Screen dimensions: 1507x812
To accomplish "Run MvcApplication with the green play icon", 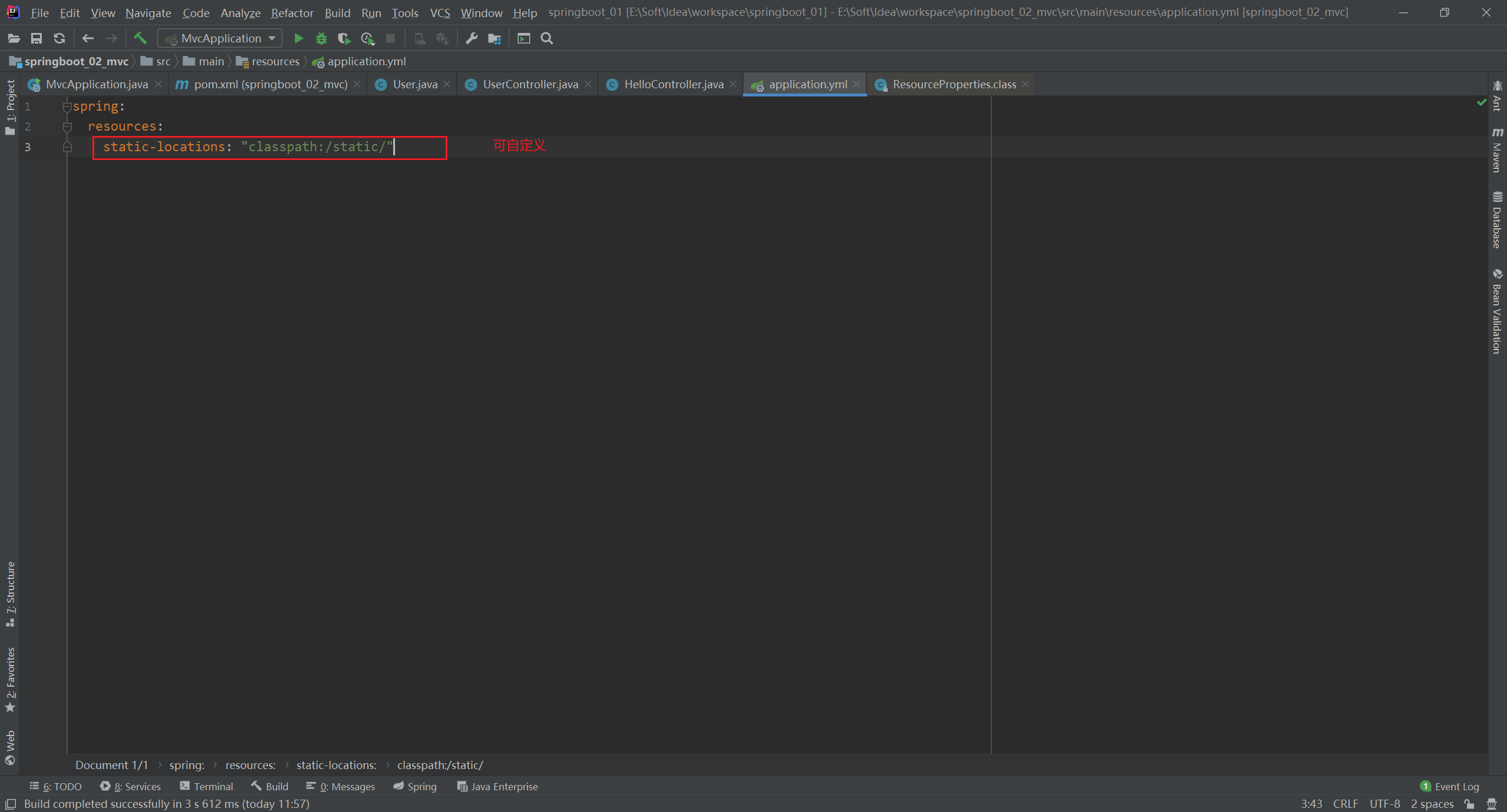I will pyautogui.click(x=298, y=38).
